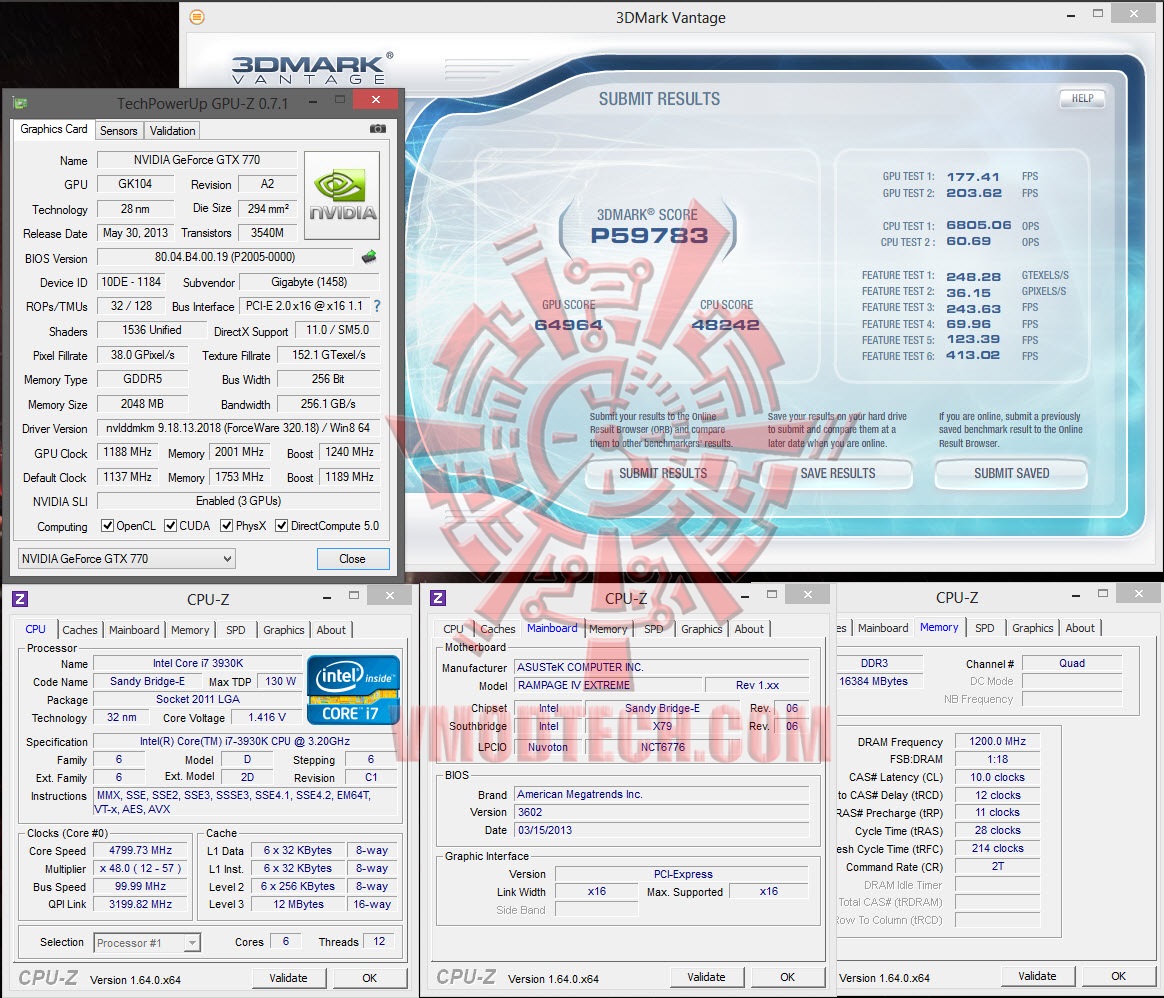Click the Bus Interface question mark help
The height and width of the screenshot is (998, 1164).
click(377, 306)
